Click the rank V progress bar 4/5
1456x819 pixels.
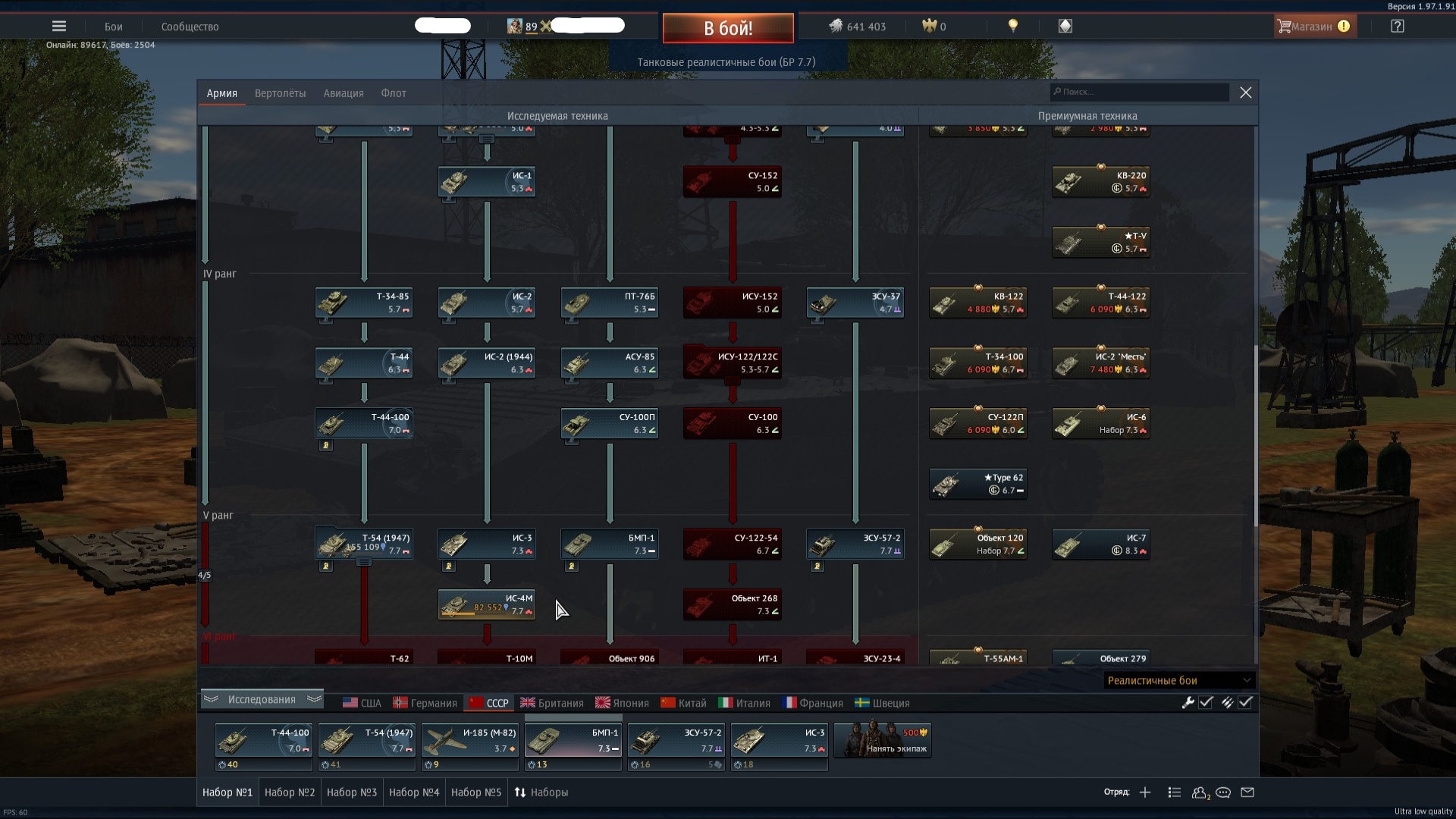pos(205,574)
